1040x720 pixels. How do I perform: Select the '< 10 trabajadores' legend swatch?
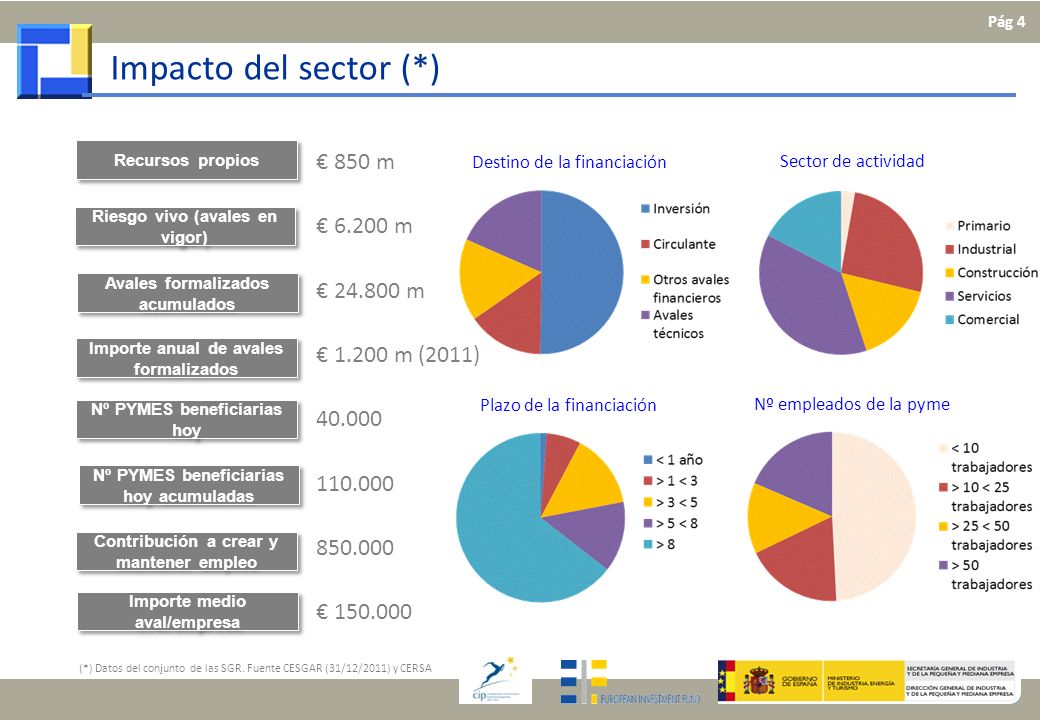pyautogui.click(x=943, y=448)
